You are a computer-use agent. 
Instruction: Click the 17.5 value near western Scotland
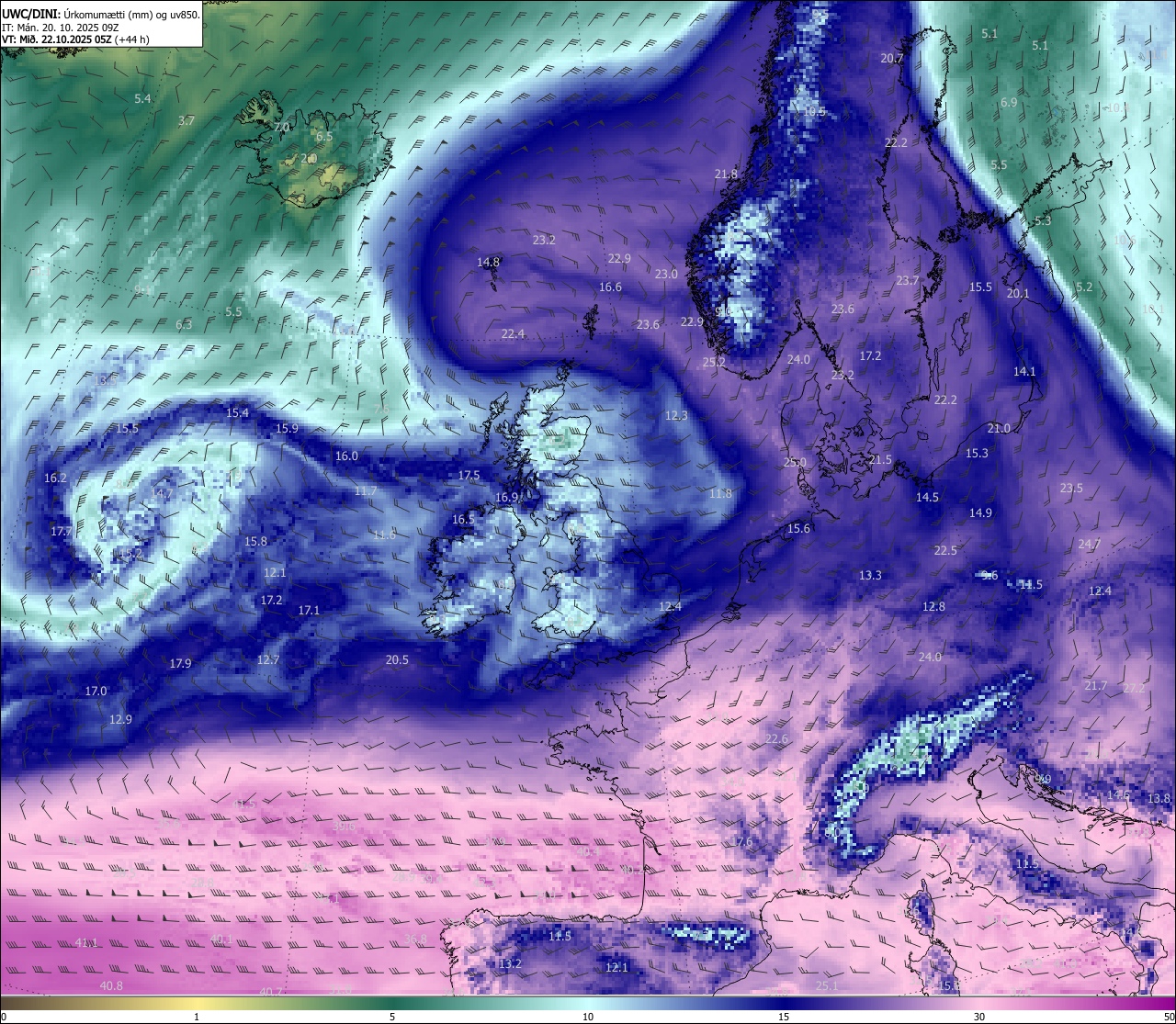point(469,476)
